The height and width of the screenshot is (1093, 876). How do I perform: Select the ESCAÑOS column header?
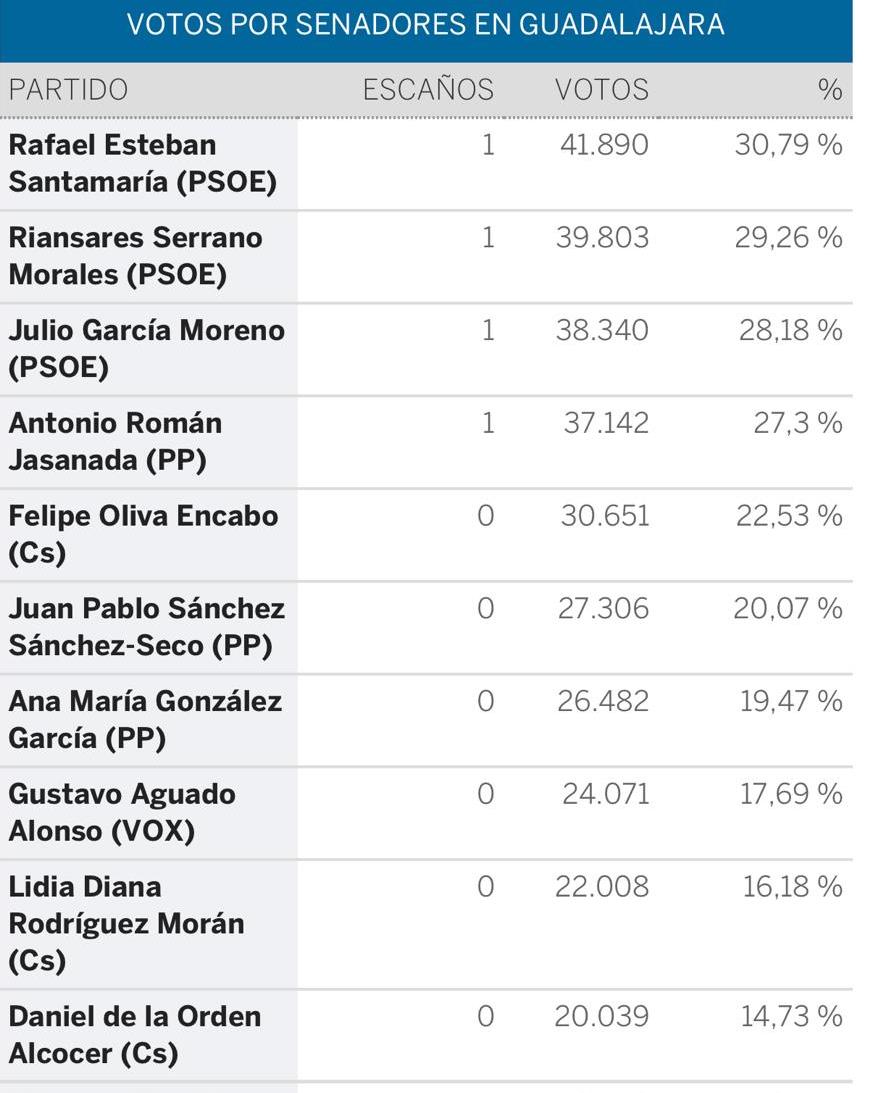[x=428, y=90]
